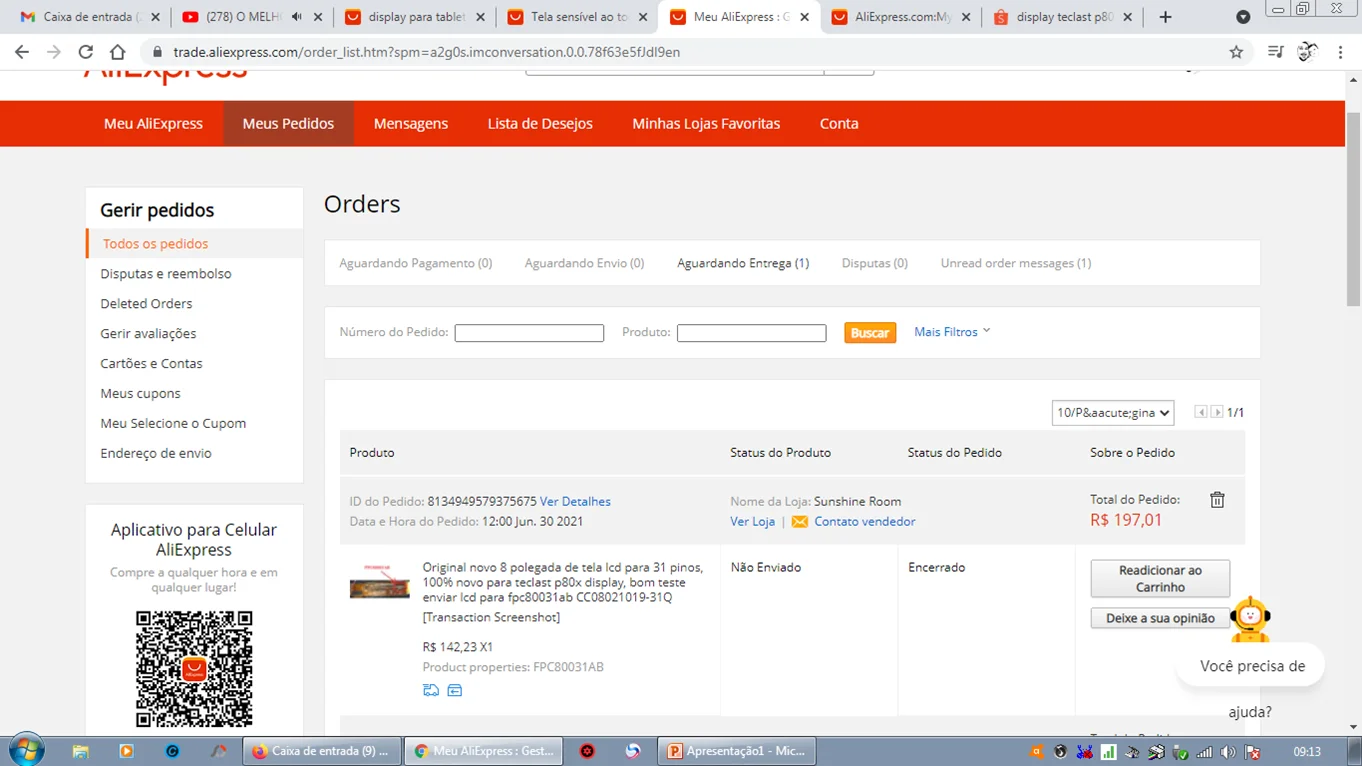Image resolution: width=1362 pixels, height=766 pixels.
Task: Open the items per page dropdown
Action: (1113, 413)
